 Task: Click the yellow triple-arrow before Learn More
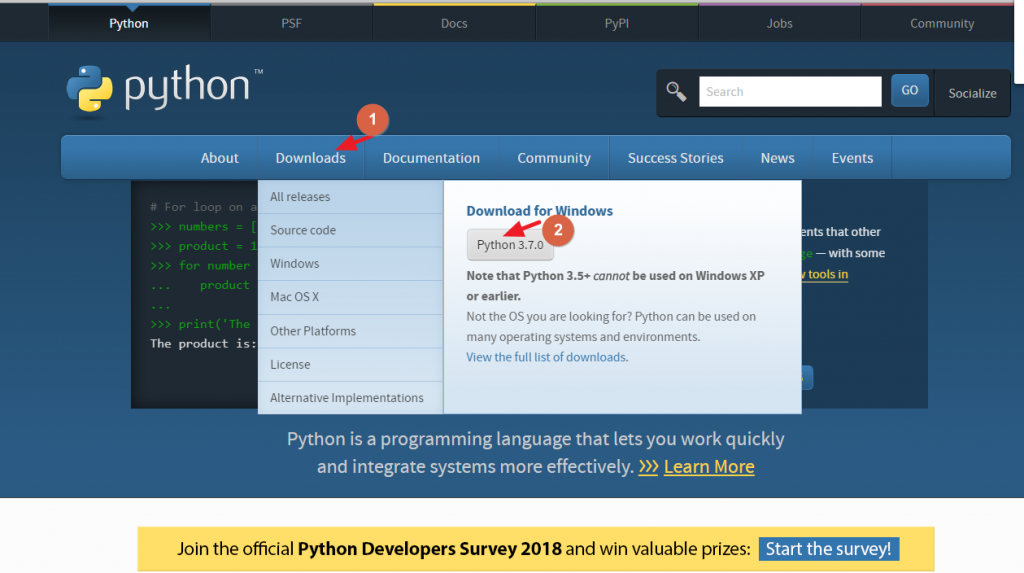pyautogui.click(x=648, y=467)
